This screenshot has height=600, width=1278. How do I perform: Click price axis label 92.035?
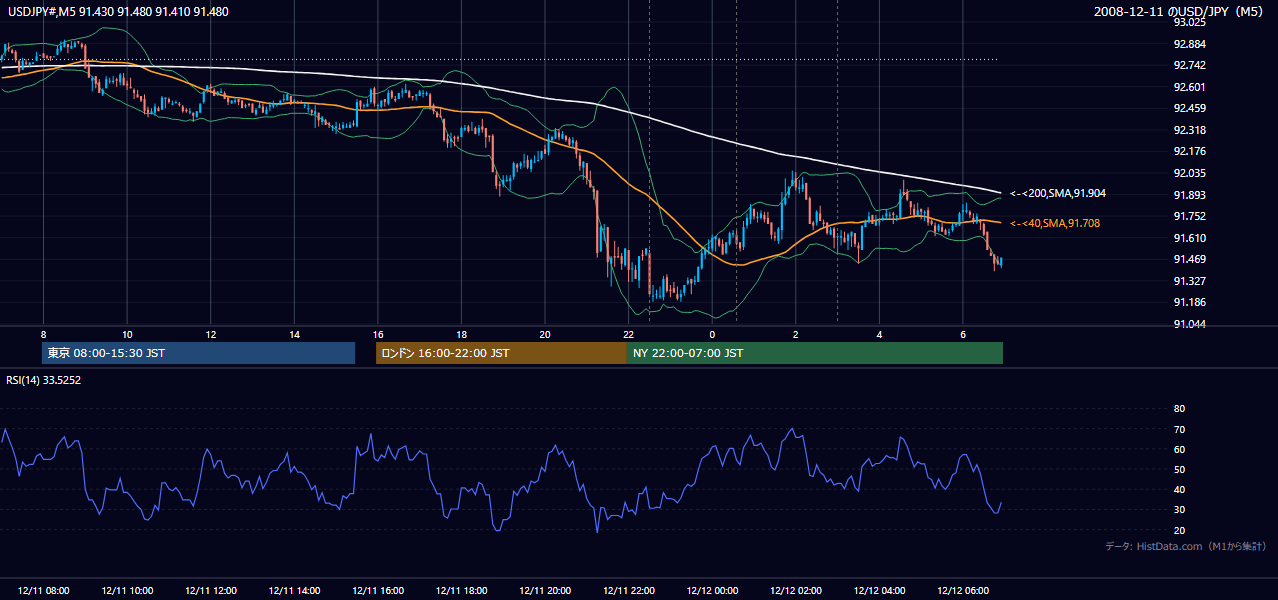point(1189,173)
